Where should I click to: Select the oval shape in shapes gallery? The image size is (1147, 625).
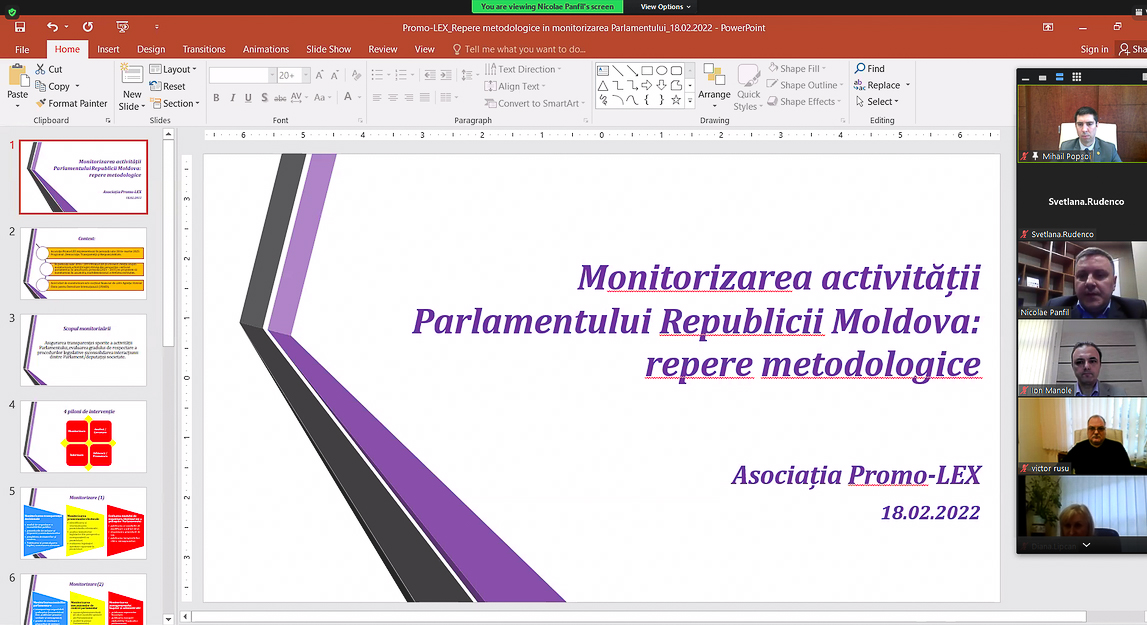click(662, 70)
